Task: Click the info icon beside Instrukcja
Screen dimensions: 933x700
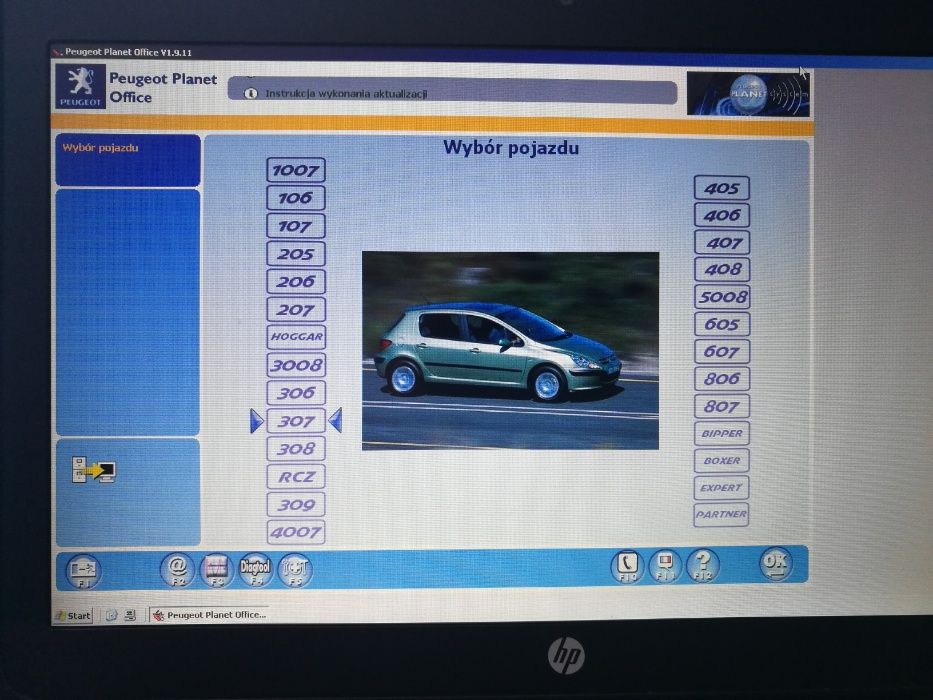Action: (251, 93)
